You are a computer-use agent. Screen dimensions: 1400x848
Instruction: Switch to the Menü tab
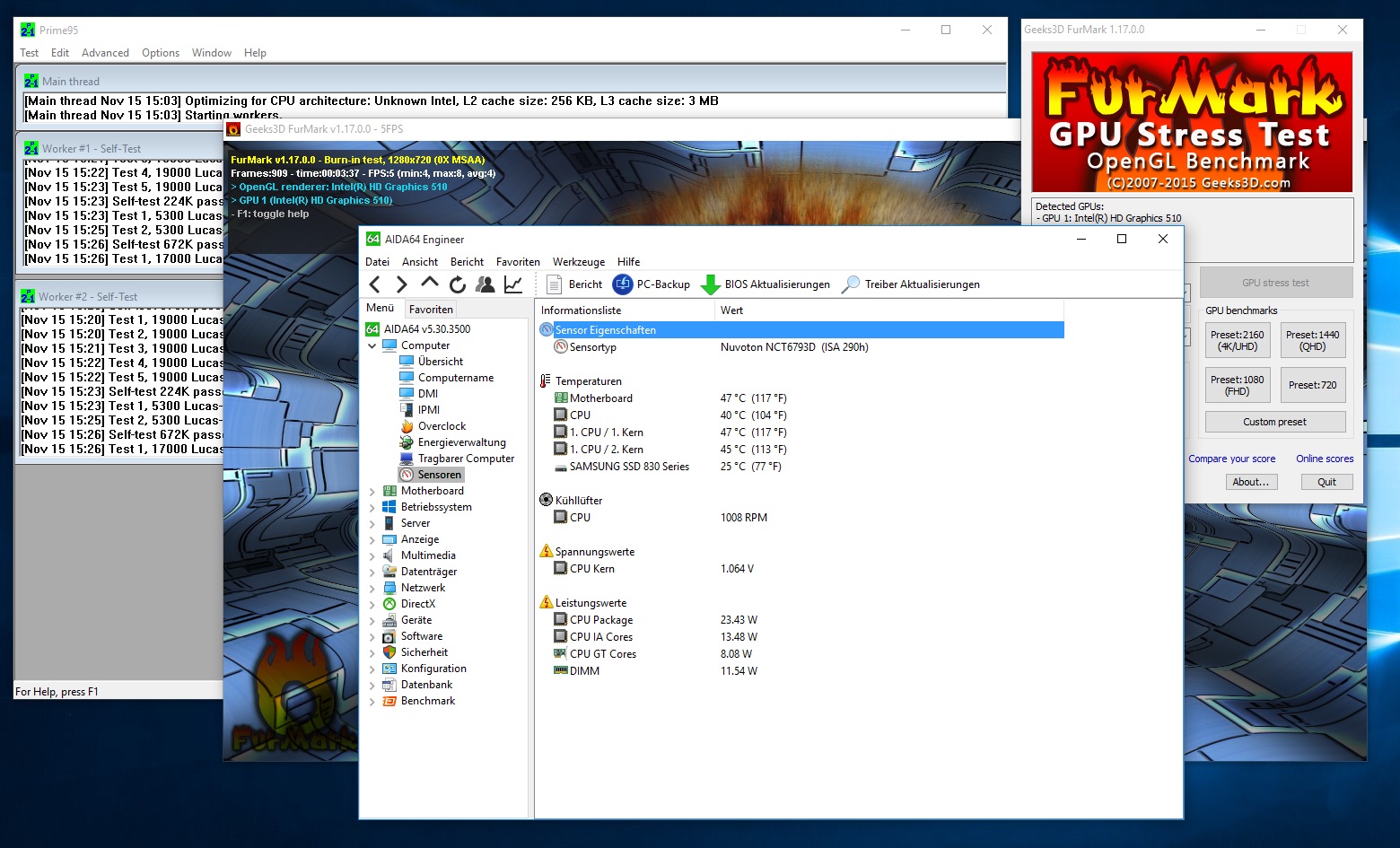[x=381, y=308]
